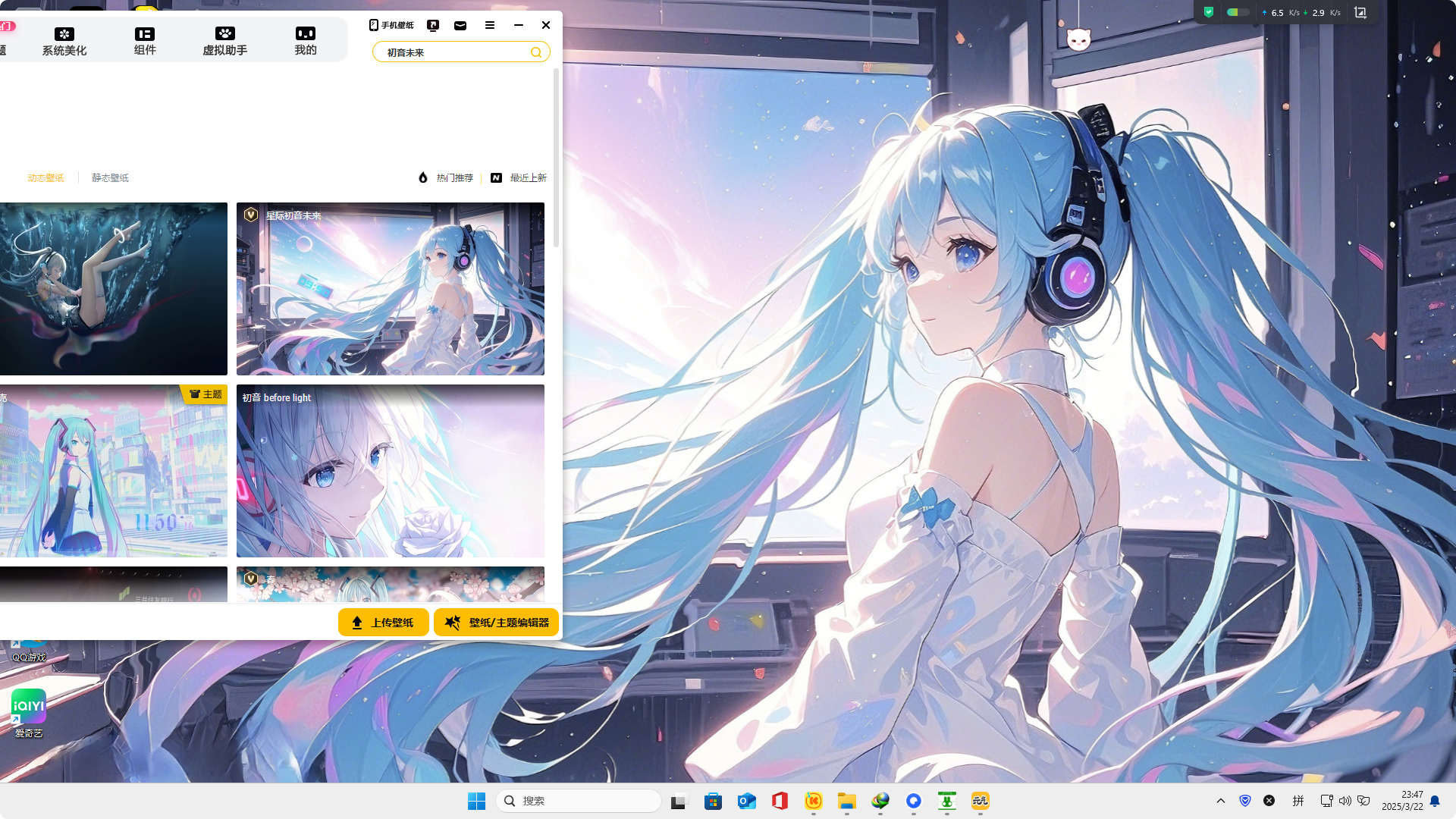This screenshot has height=819, width=1456.
Task: Switch to 静态壁纸 static wallpapers
Action: pos(110,177)
